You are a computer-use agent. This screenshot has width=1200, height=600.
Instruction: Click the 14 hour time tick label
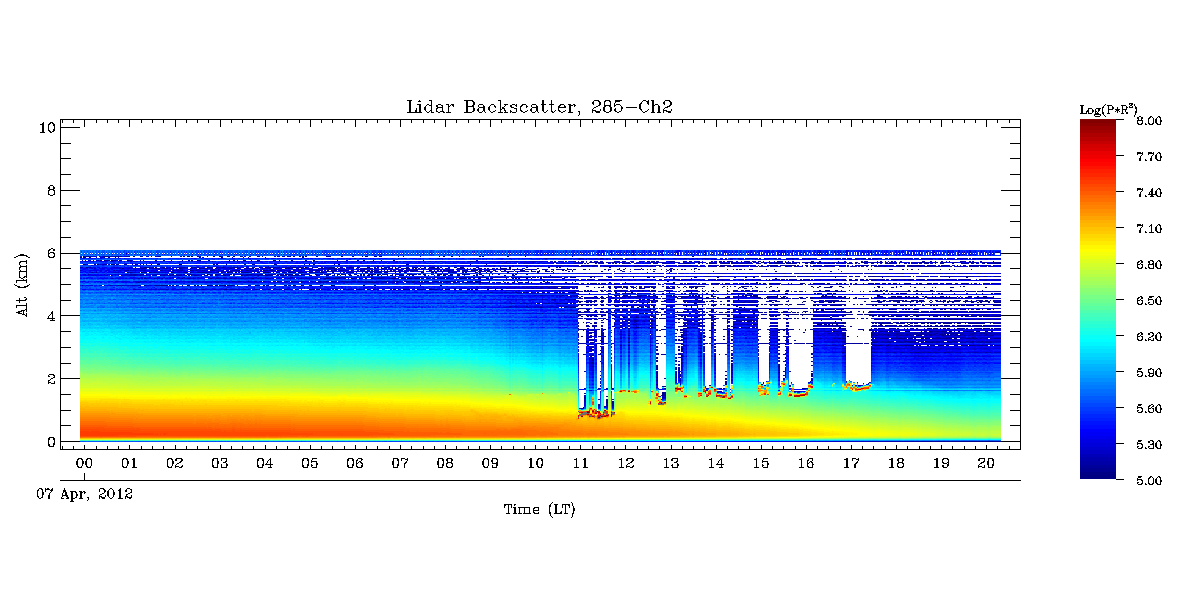pos(715,464)
